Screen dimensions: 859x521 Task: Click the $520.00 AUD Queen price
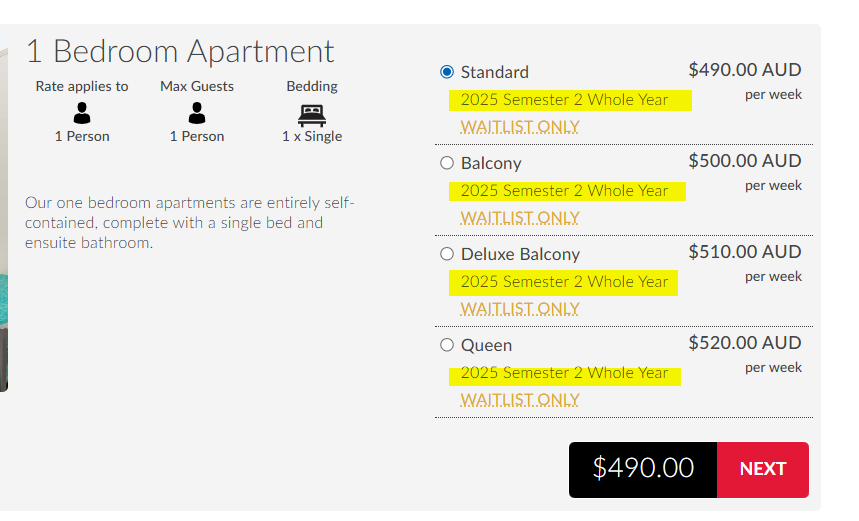point(745,343)
